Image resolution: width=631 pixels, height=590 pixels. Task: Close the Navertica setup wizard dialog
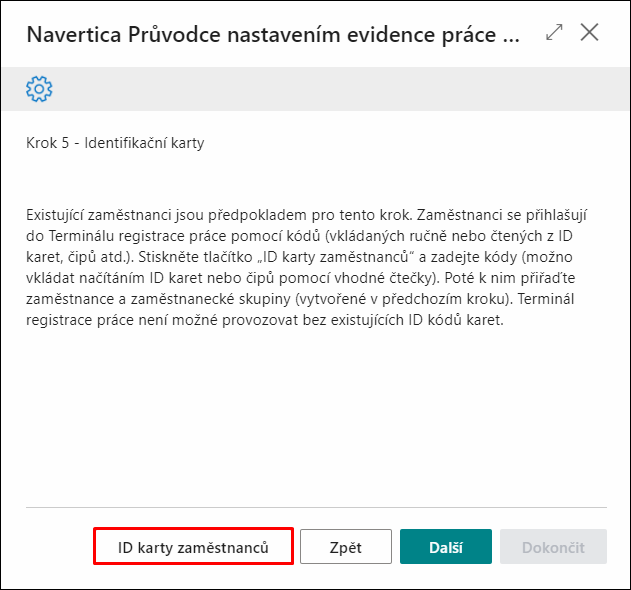click(x=589, y=32)
